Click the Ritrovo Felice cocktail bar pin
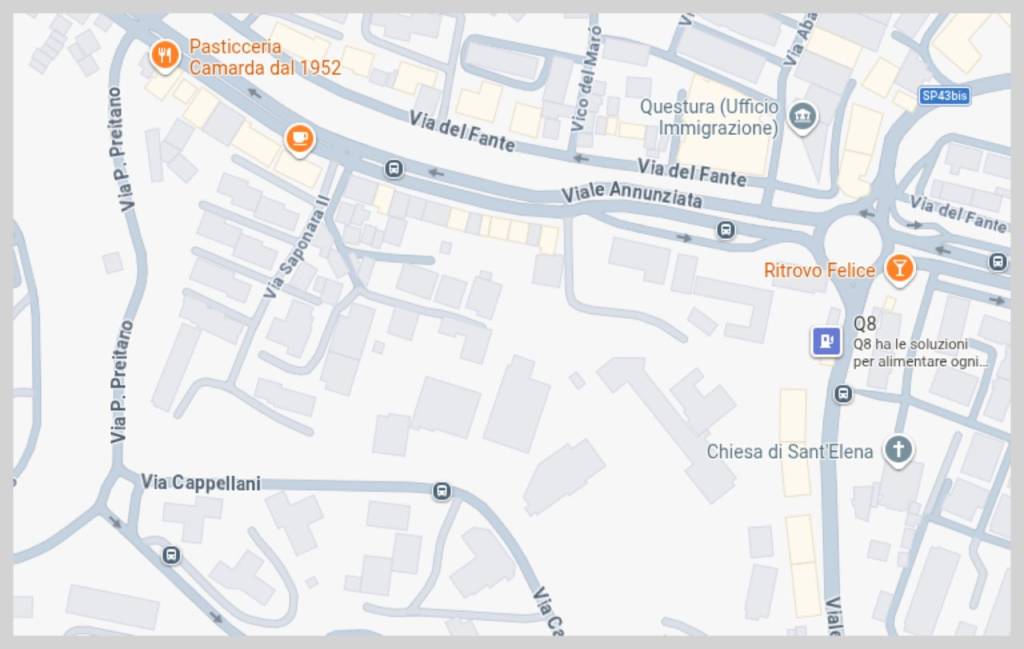The width and height of the screenshot is (1024, 649). click(899, 269)
